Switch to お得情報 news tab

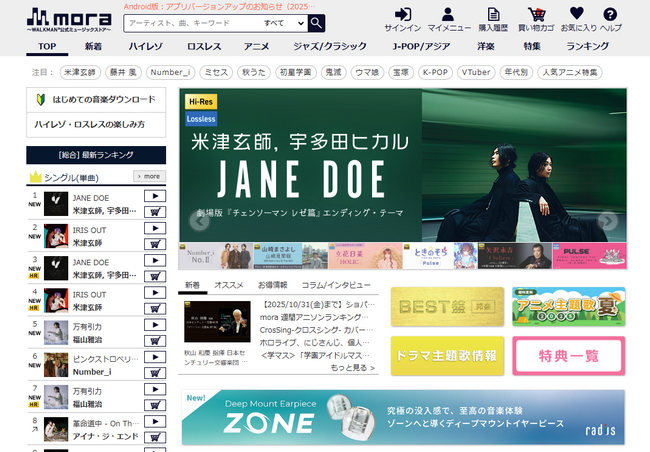point(272,285)
